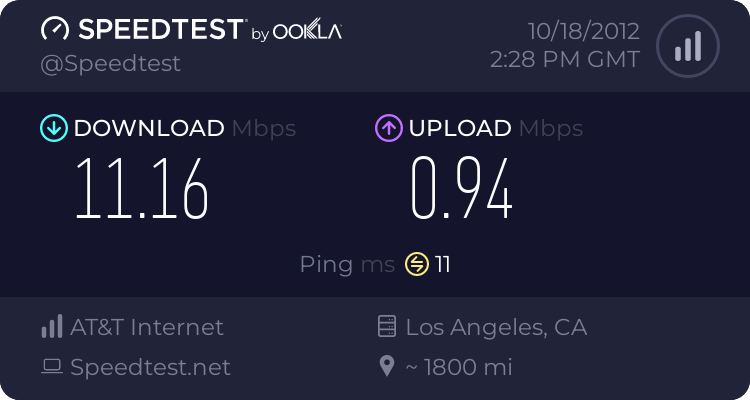The width and height of the screenshot is (750, 400).
Task: Click the cyan download arrow icon
Action: [x=54, y=128]
